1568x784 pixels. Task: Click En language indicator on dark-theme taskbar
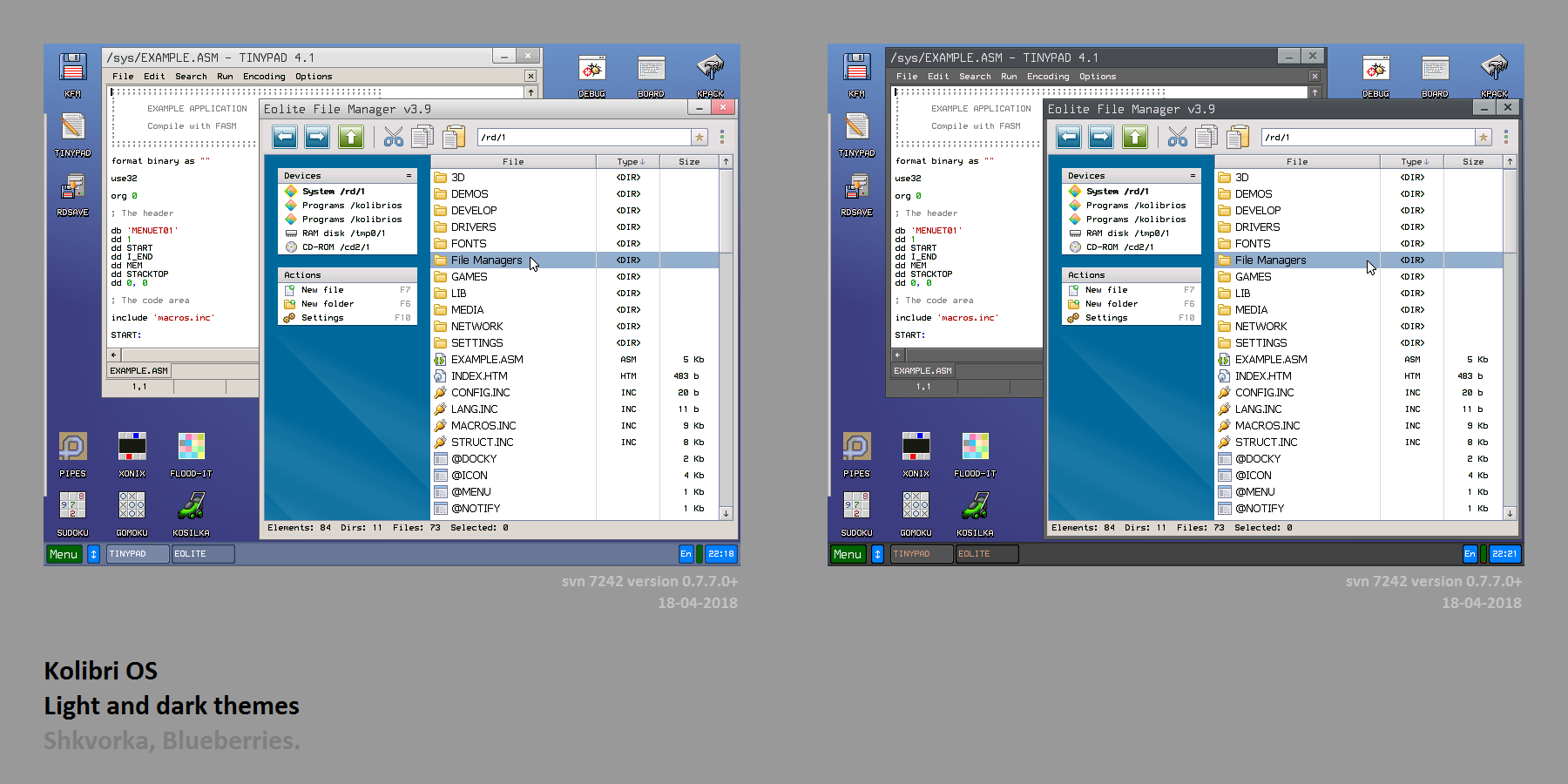[1470, 554]
